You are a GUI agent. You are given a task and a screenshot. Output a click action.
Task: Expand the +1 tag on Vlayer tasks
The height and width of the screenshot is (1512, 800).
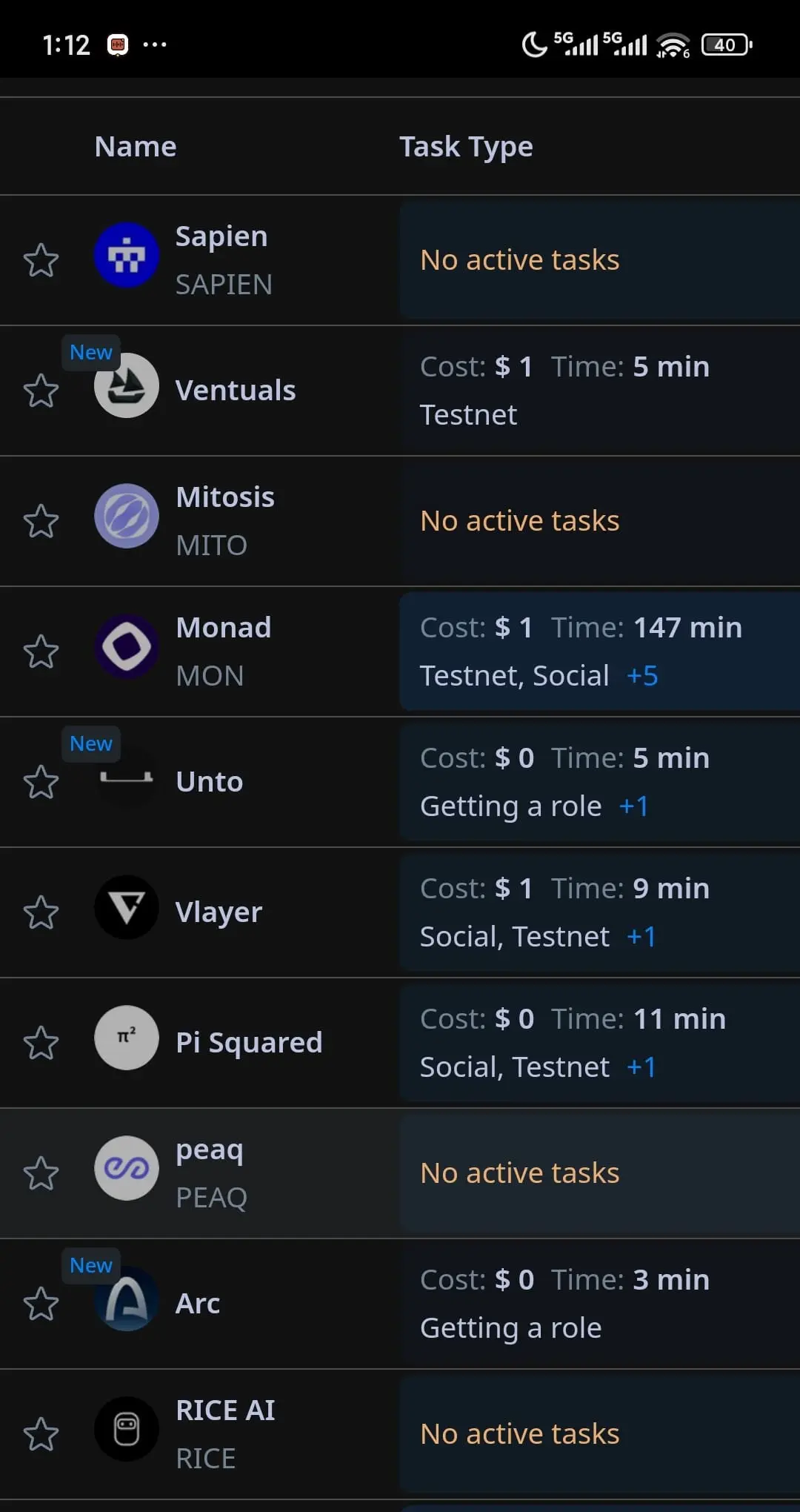641,937
